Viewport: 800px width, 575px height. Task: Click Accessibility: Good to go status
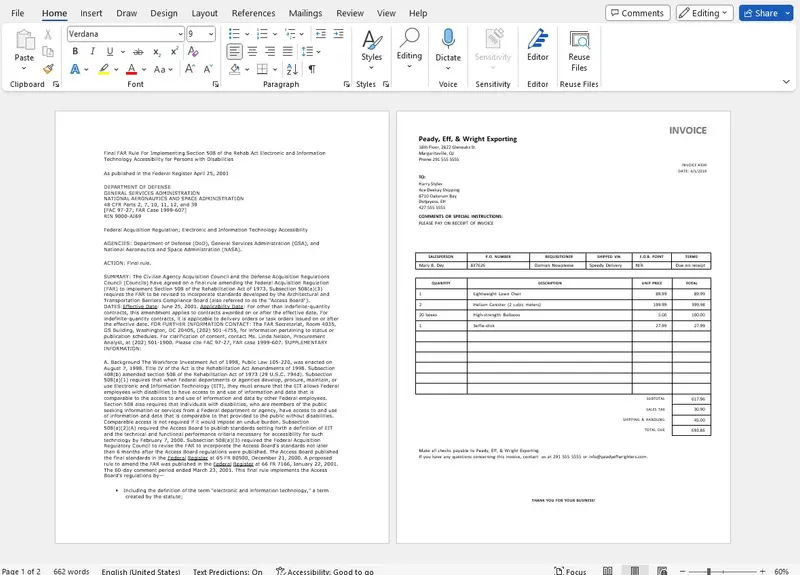click(x=325, y=571)
